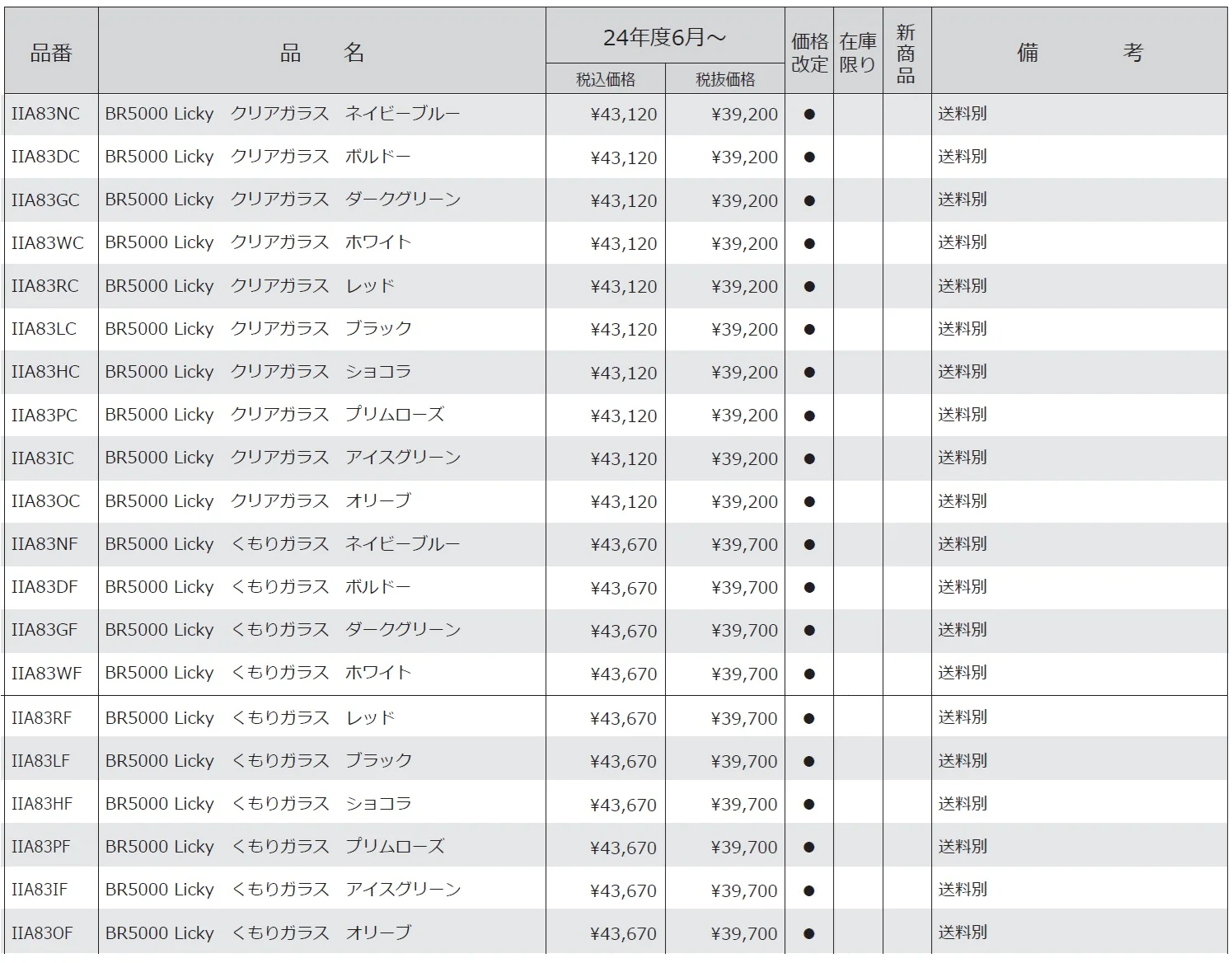Click product name クリアガラス ネイビーブルー
1232x963 pixels.
coord(344,114)
